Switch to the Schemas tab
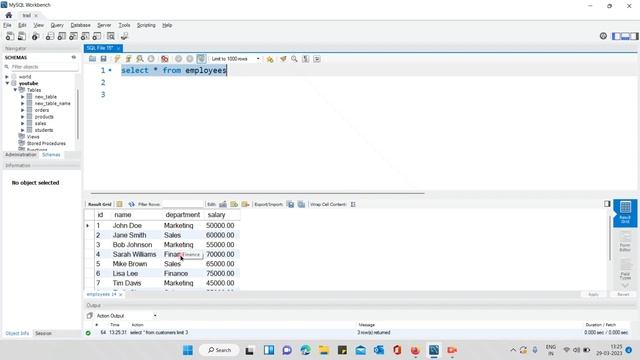640x360 pixels. [51, 155]
